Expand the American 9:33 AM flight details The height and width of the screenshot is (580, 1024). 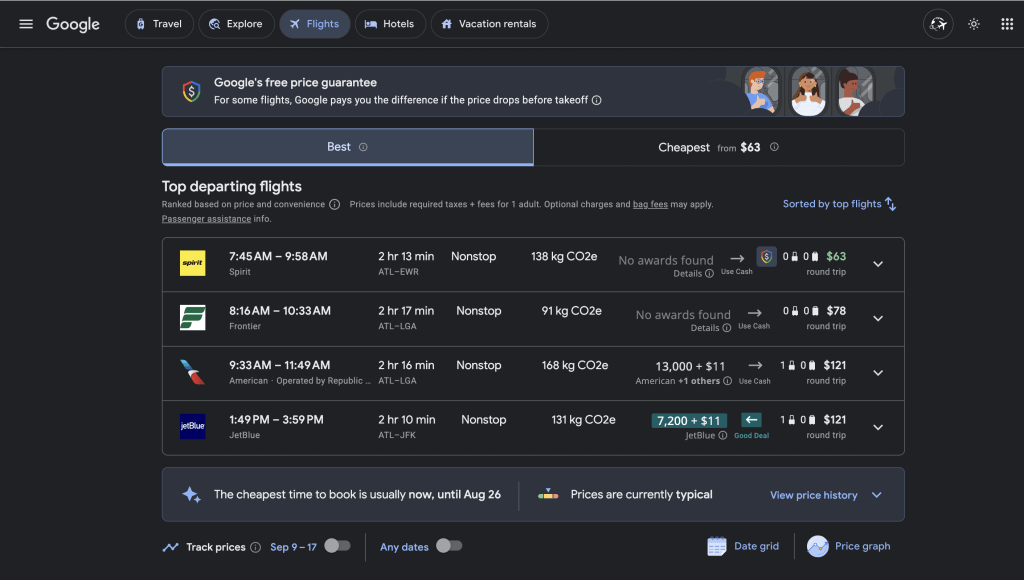pyautogui.click(x=878, y=373)
